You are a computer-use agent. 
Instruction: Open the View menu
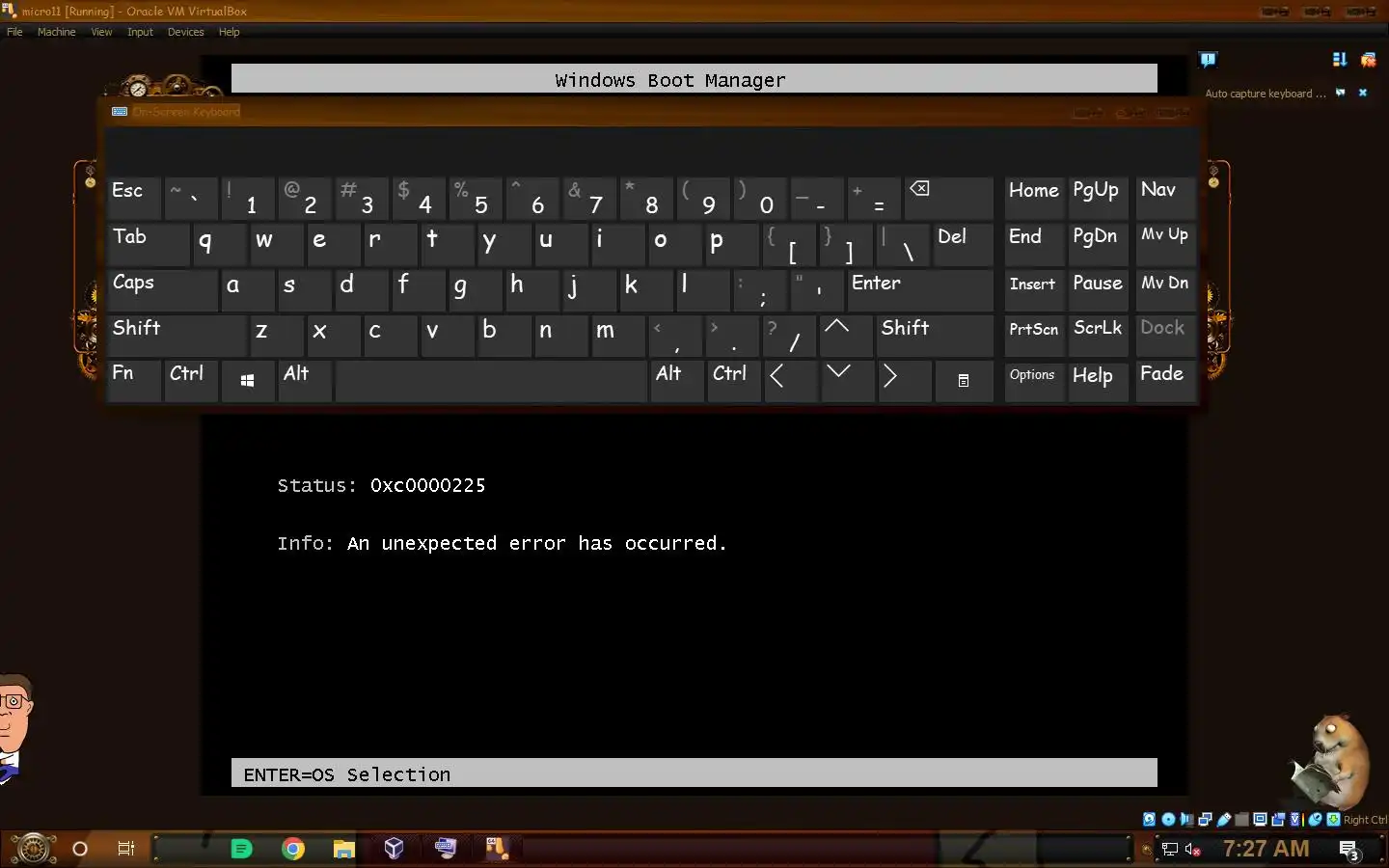(101, 32)
